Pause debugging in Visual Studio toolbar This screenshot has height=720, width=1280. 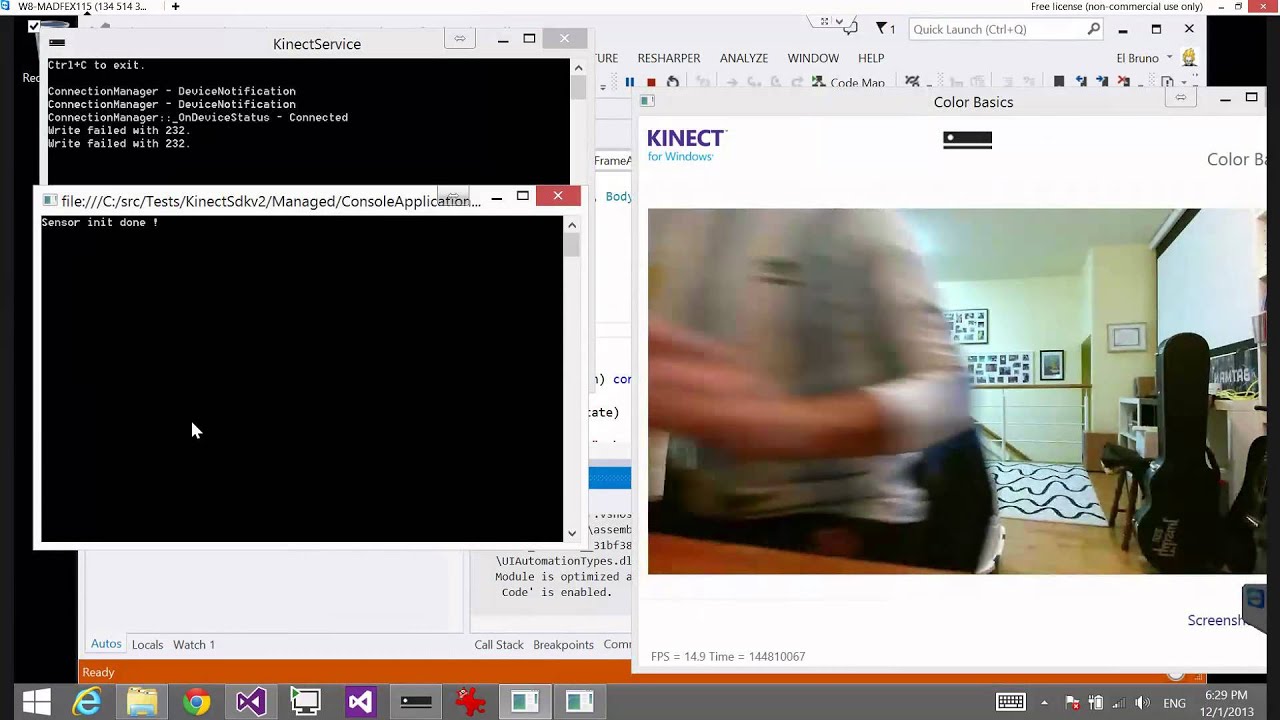coord(629,82)
